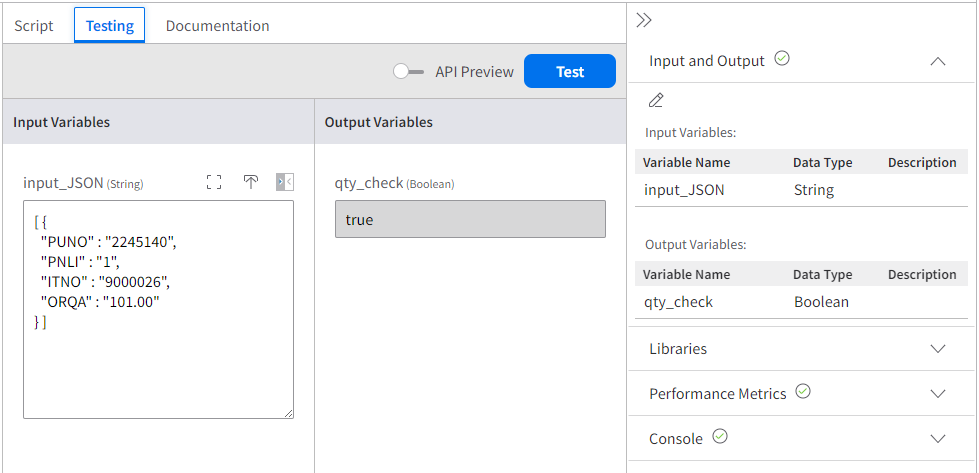Switch to the Script tab
The width and height of the screenshot is (979, 473).
pyautogui.click(x=34, y=26)
